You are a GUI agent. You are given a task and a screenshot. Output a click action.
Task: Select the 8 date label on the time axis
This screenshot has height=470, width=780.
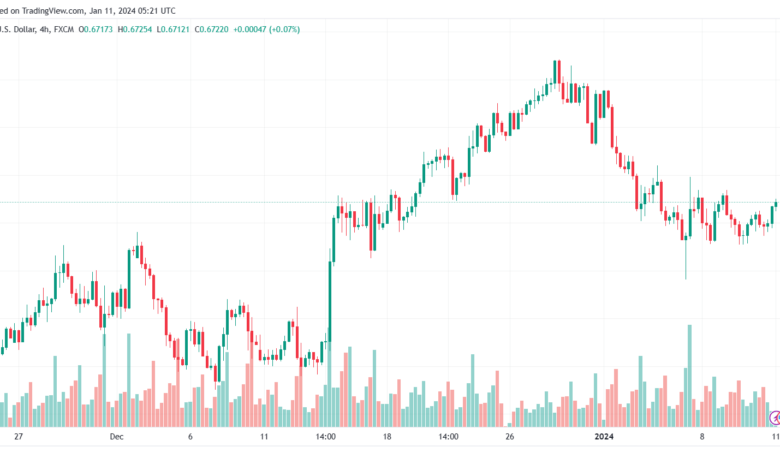coord(702,437)
